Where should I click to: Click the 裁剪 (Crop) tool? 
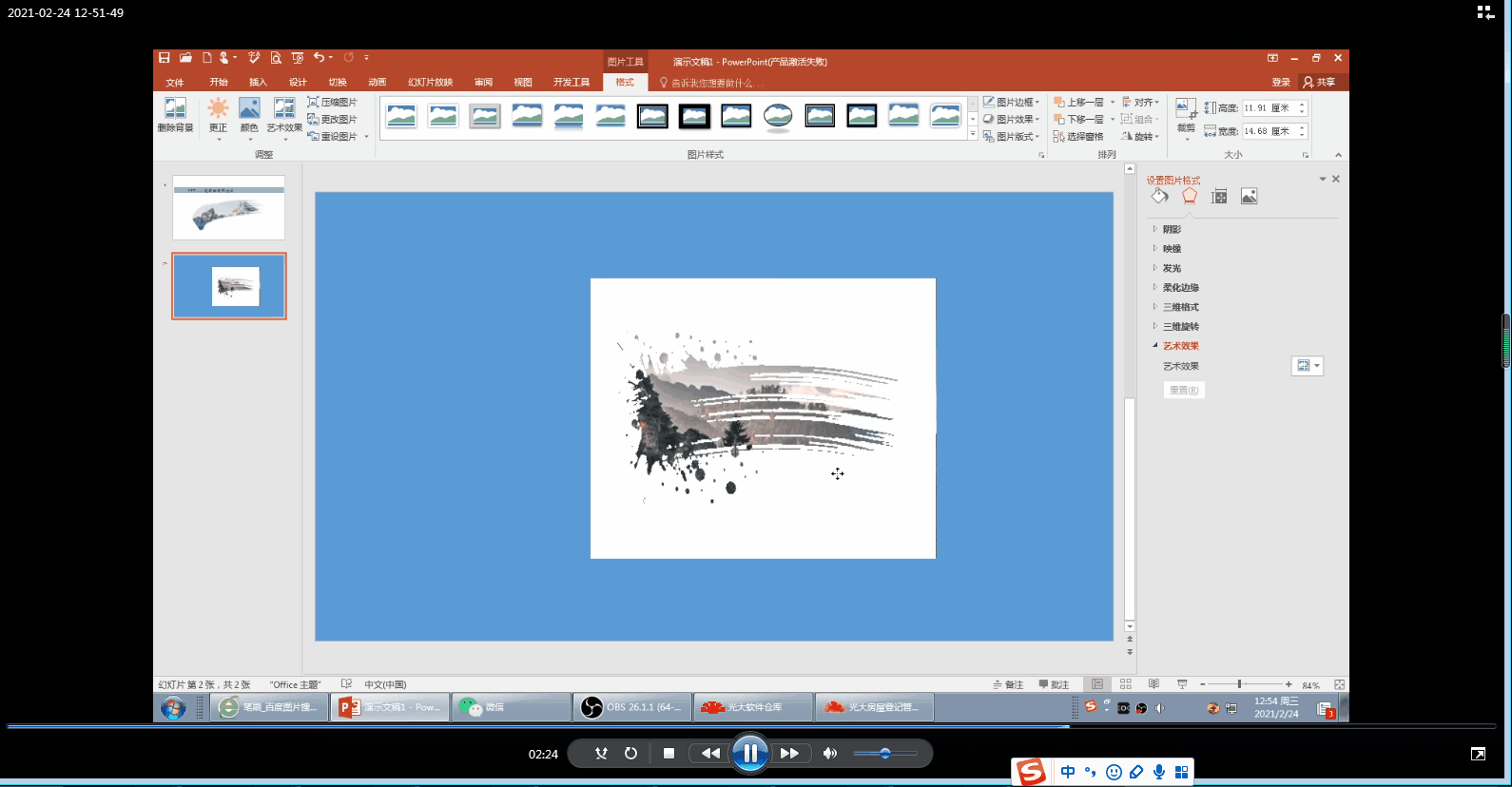pos(1186,118)
